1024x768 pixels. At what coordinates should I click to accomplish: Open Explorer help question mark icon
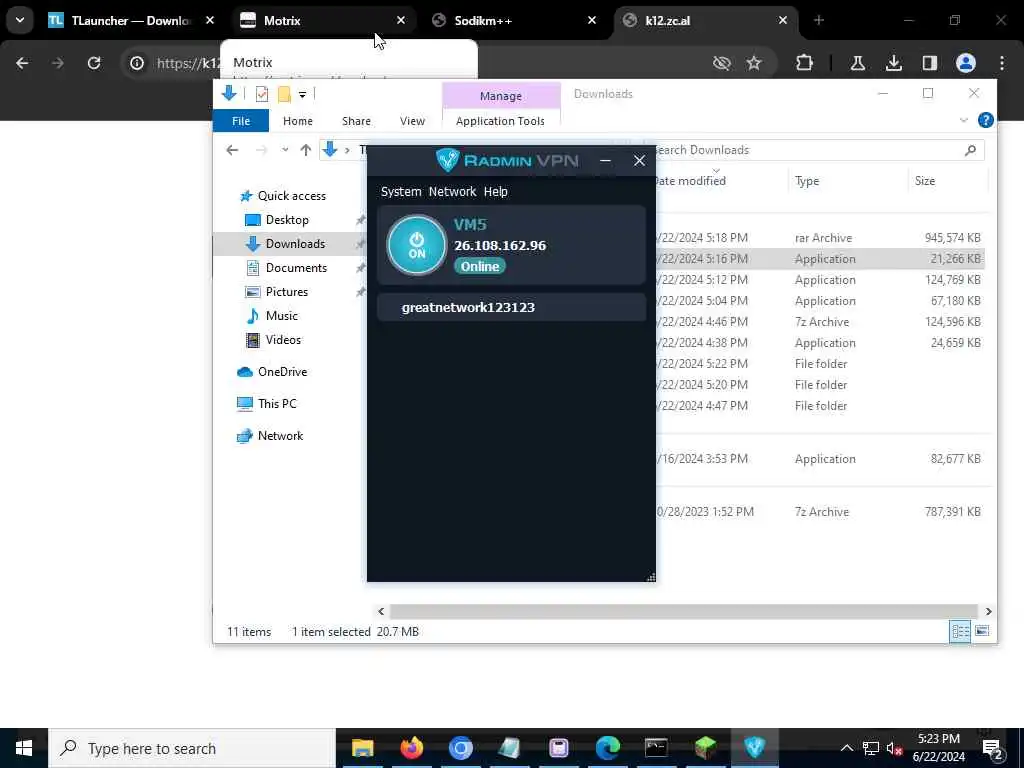985,120
